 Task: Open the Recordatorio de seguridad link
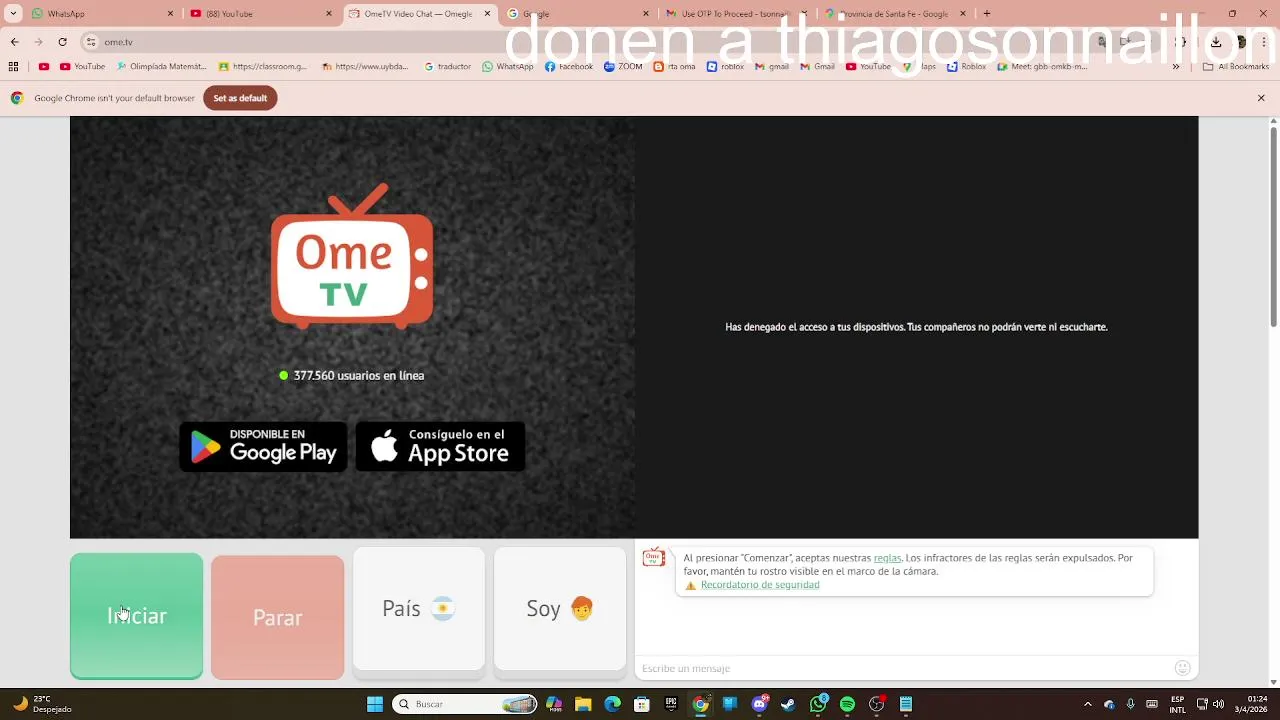[x=760, y=585]
